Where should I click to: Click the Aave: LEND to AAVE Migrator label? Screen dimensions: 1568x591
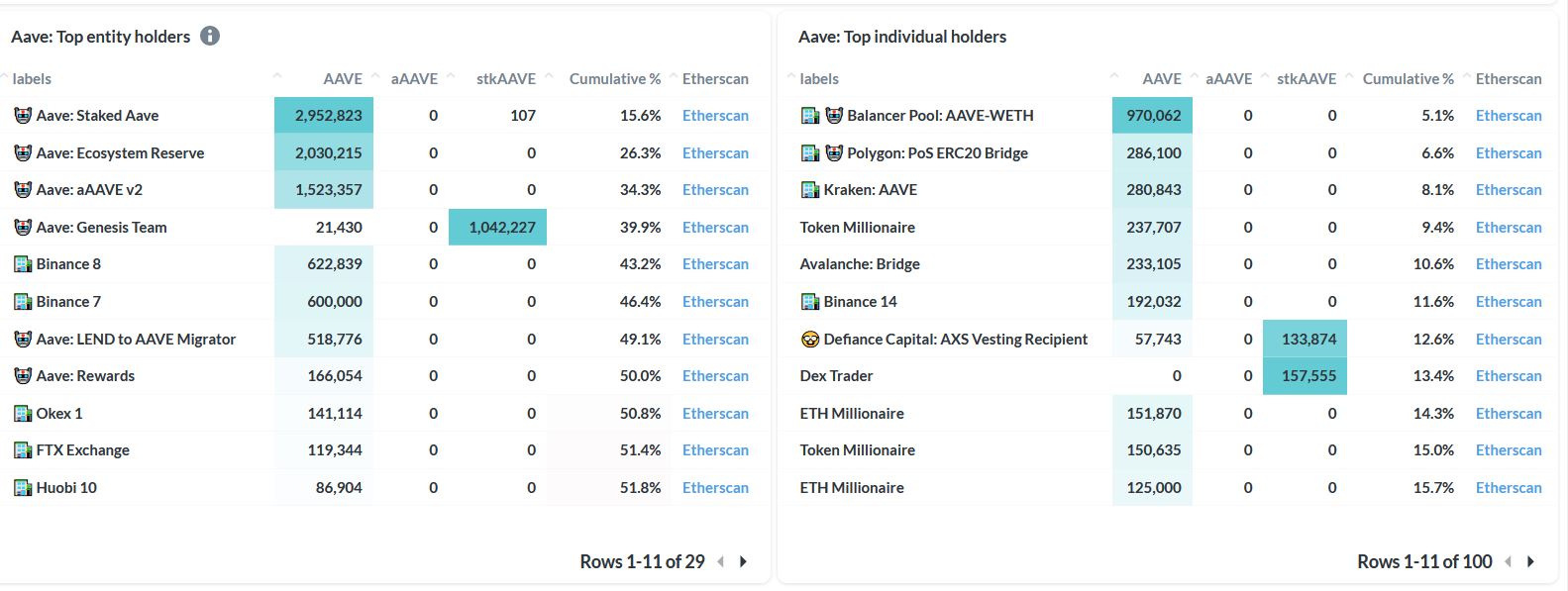[136, 339]
